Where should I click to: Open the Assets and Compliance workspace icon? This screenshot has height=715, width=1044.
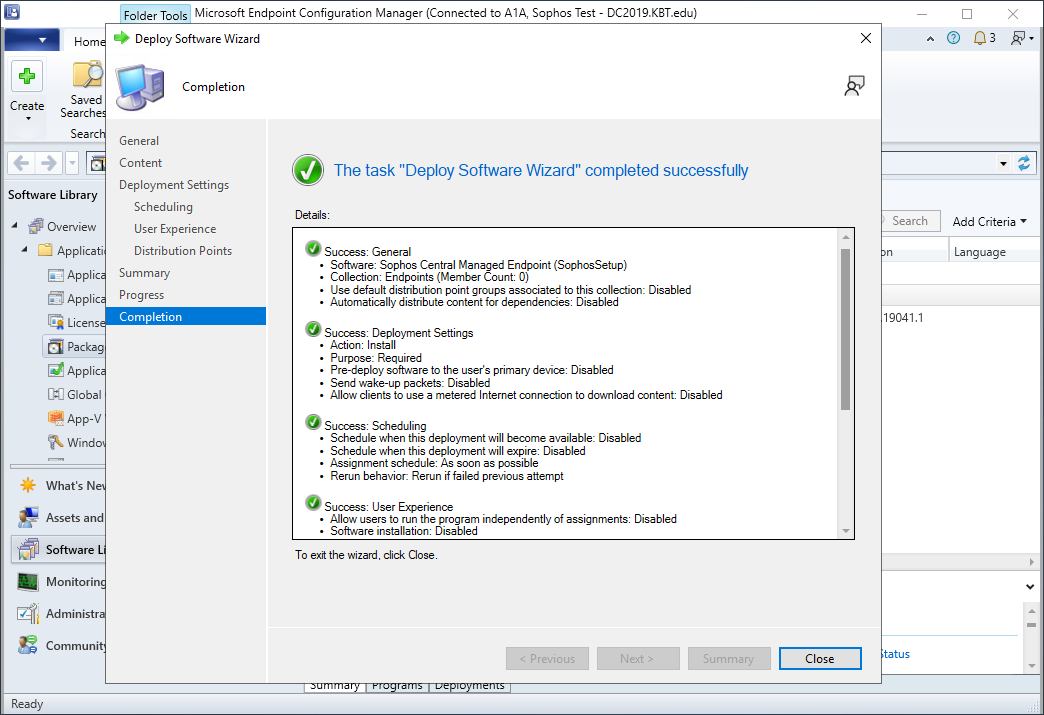point(28,517)
